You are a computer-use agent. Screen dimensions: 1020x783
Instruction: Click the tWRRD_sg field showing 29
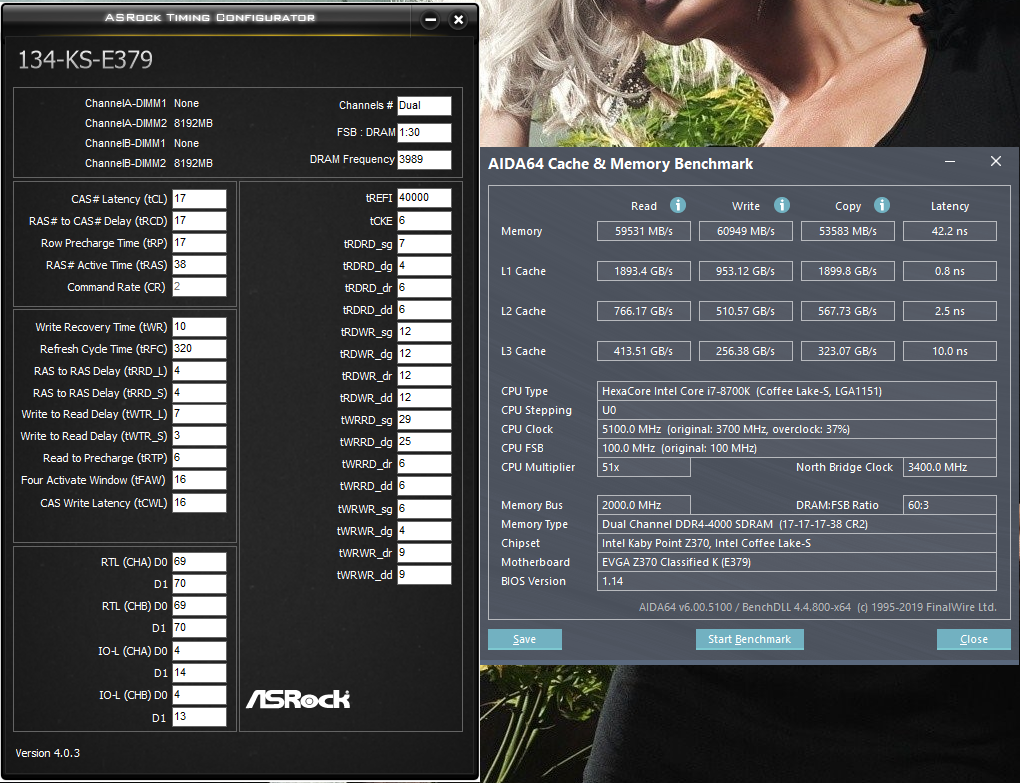pyautogui.click(x=424, y=420)
